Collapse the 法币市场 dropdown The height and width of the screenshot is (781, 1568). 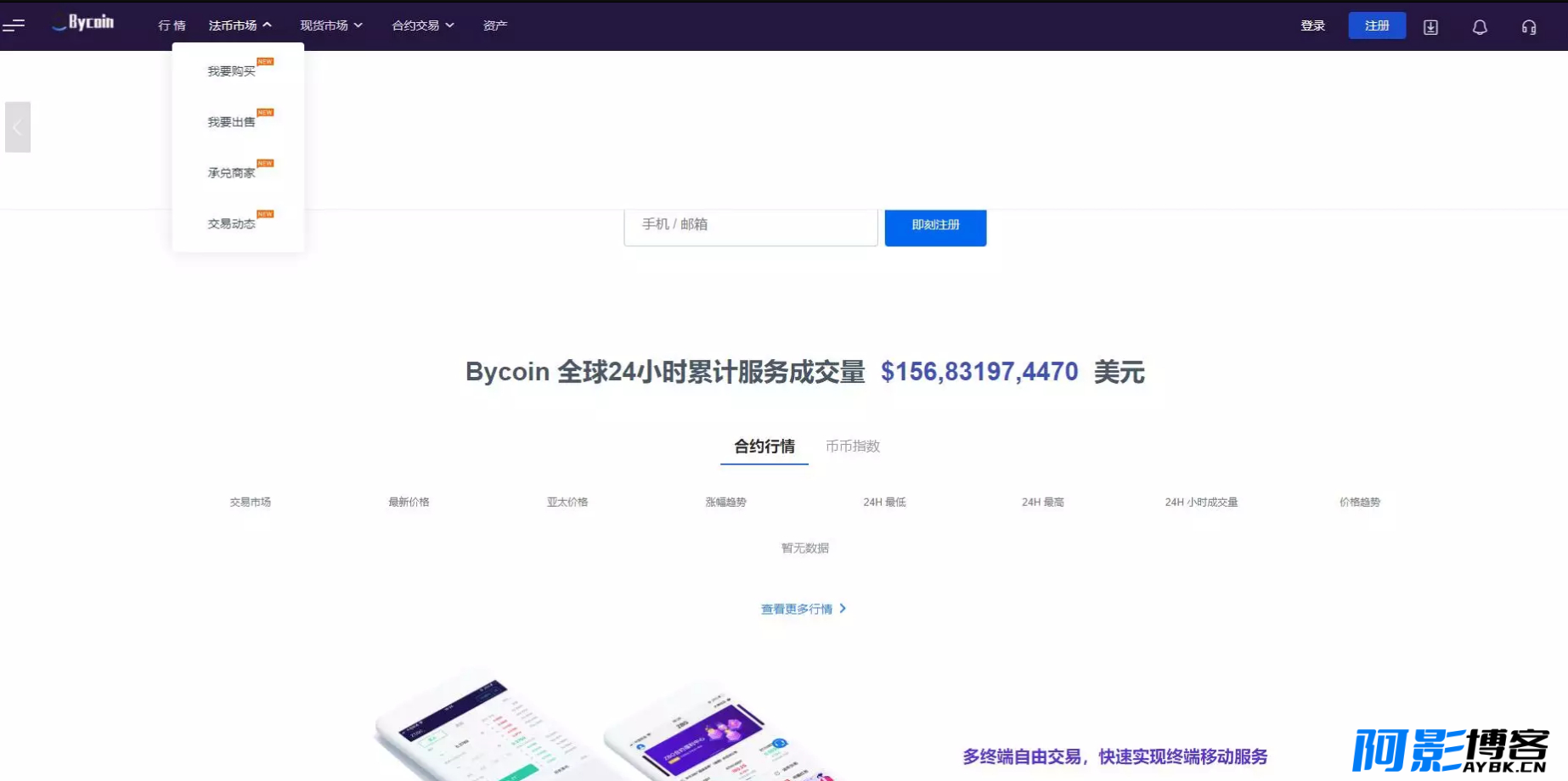[240, 25]
